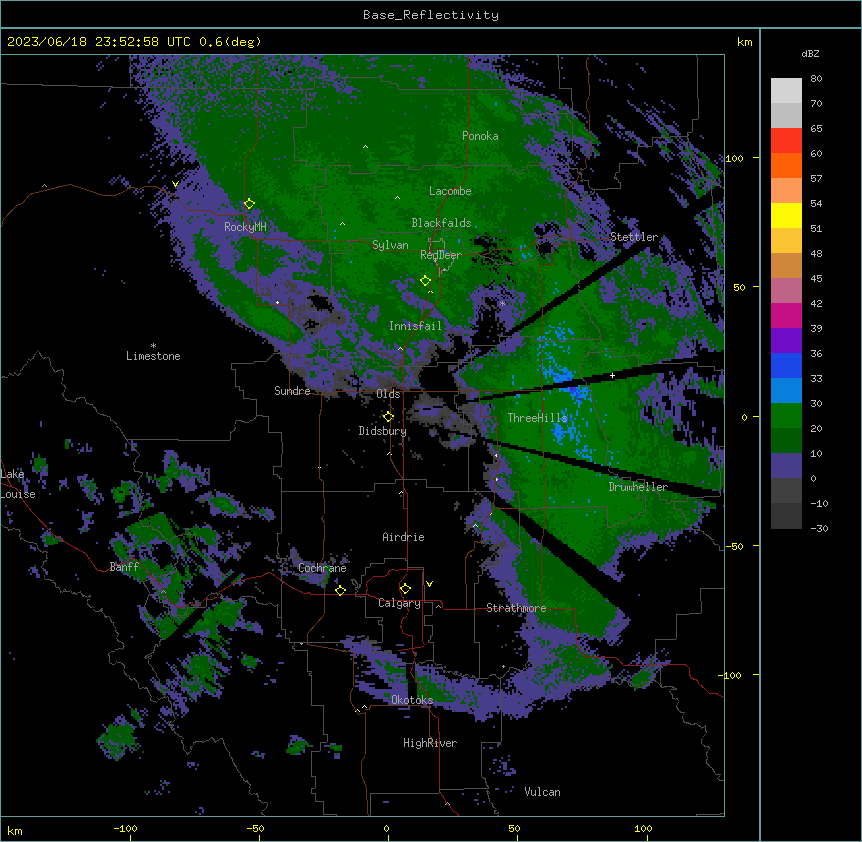Screen dimensions: 862x842
Task: Click the white cross marker east of ThreeHills
Action: coord(612,375)
